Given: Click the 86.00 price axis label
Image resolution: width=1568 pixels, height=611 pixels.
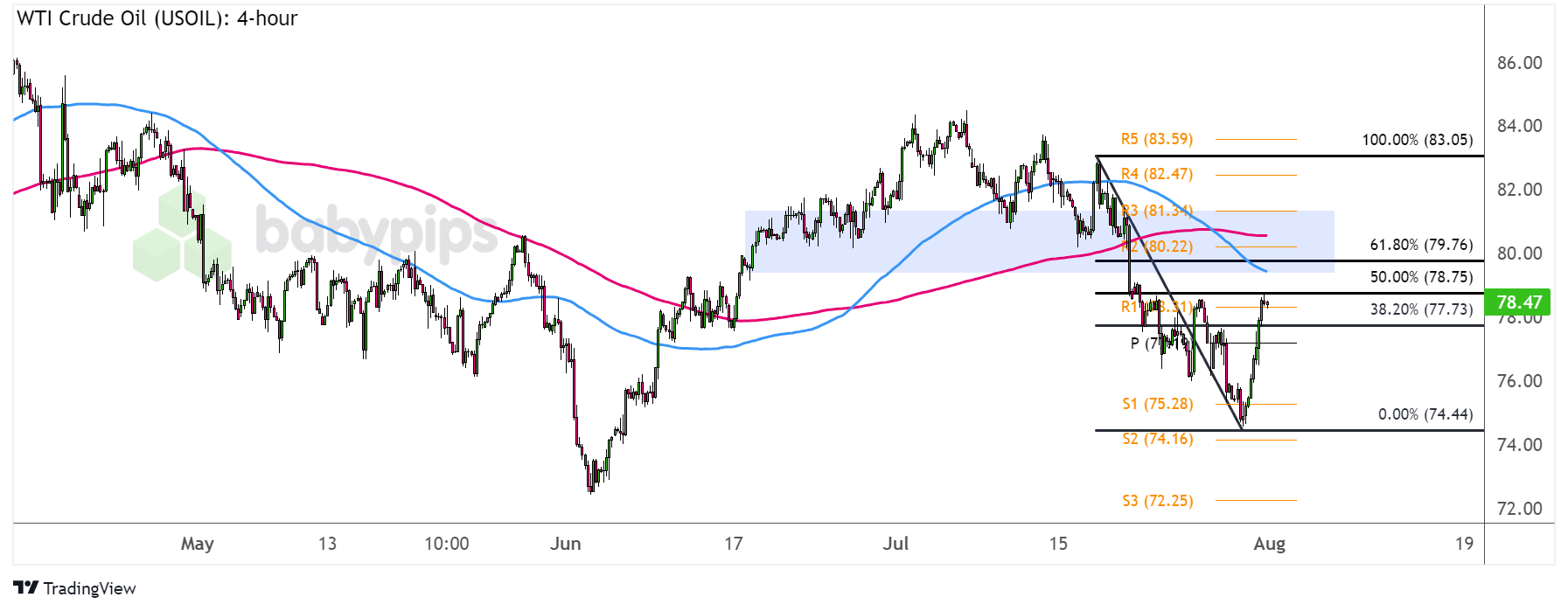Looking at the screenshot, I should coord(1519,63).
